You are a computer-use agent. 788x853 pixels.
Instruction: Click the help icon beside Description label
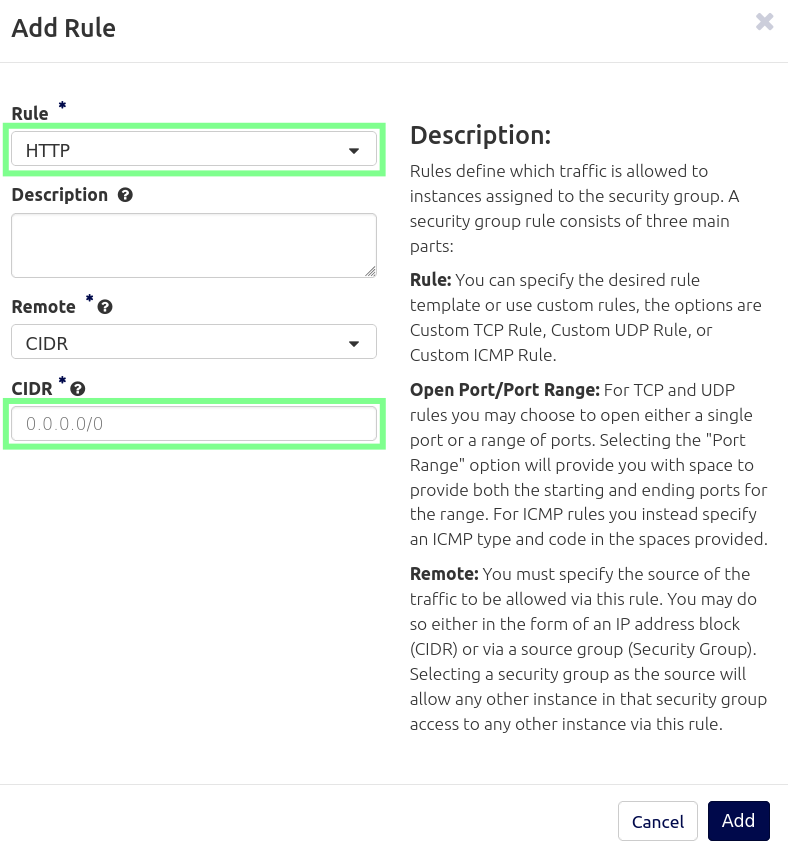[125, 195]
